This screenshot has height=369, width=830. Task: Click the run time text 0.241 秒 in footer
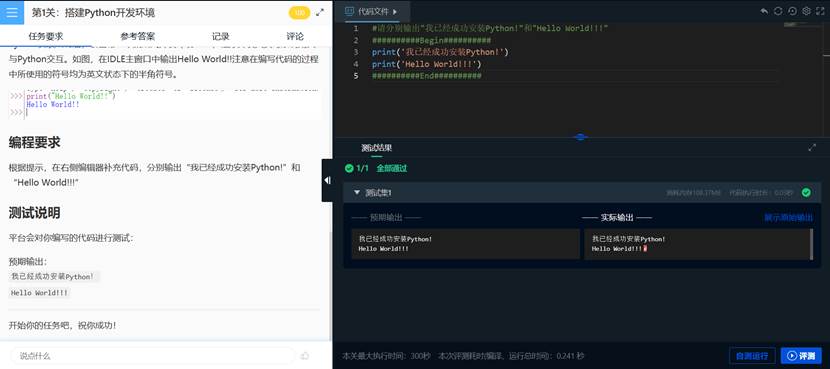click(570, 356)
